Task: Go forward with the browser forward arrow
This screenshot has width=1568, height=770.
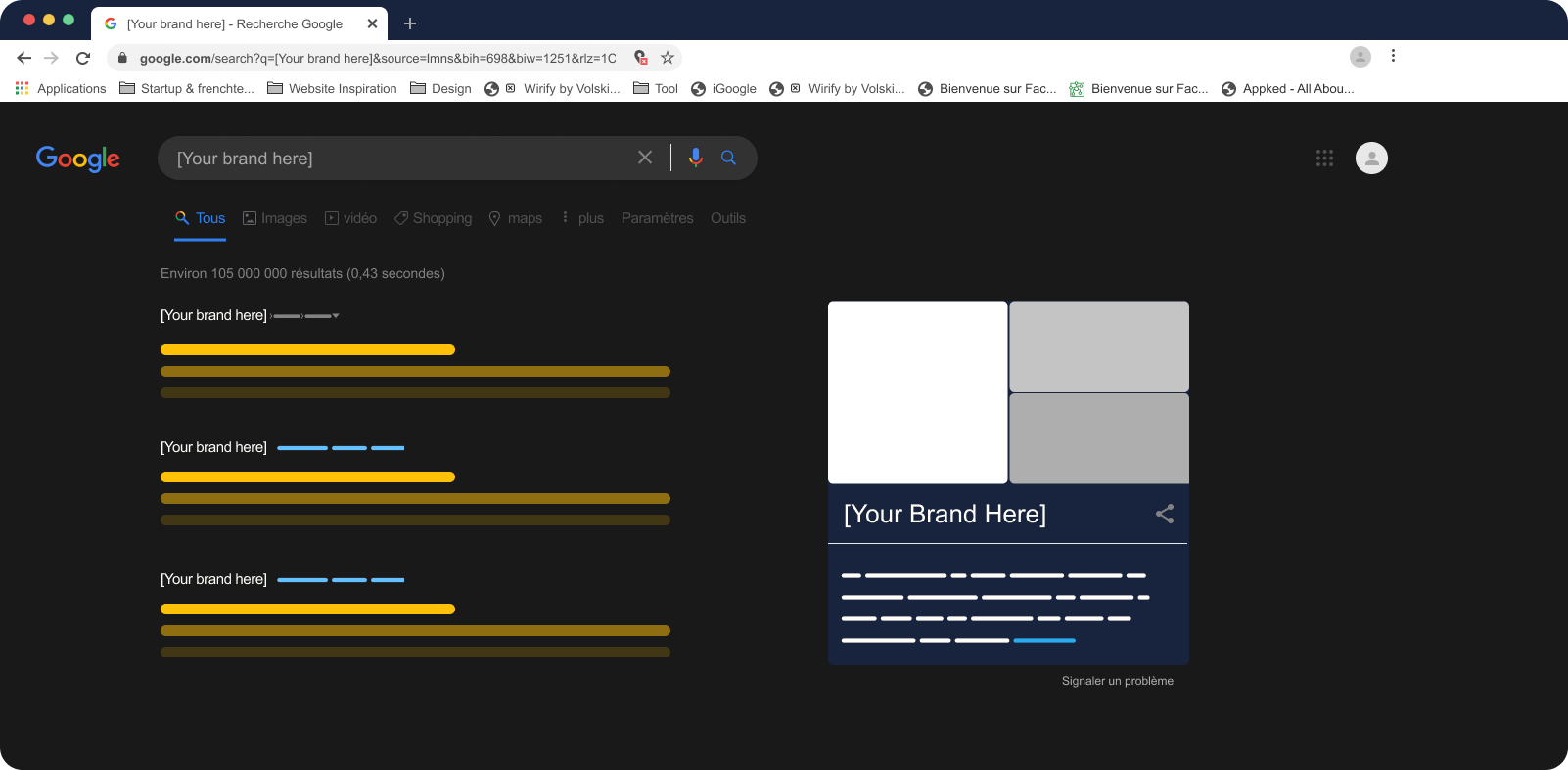Action: 52,58
